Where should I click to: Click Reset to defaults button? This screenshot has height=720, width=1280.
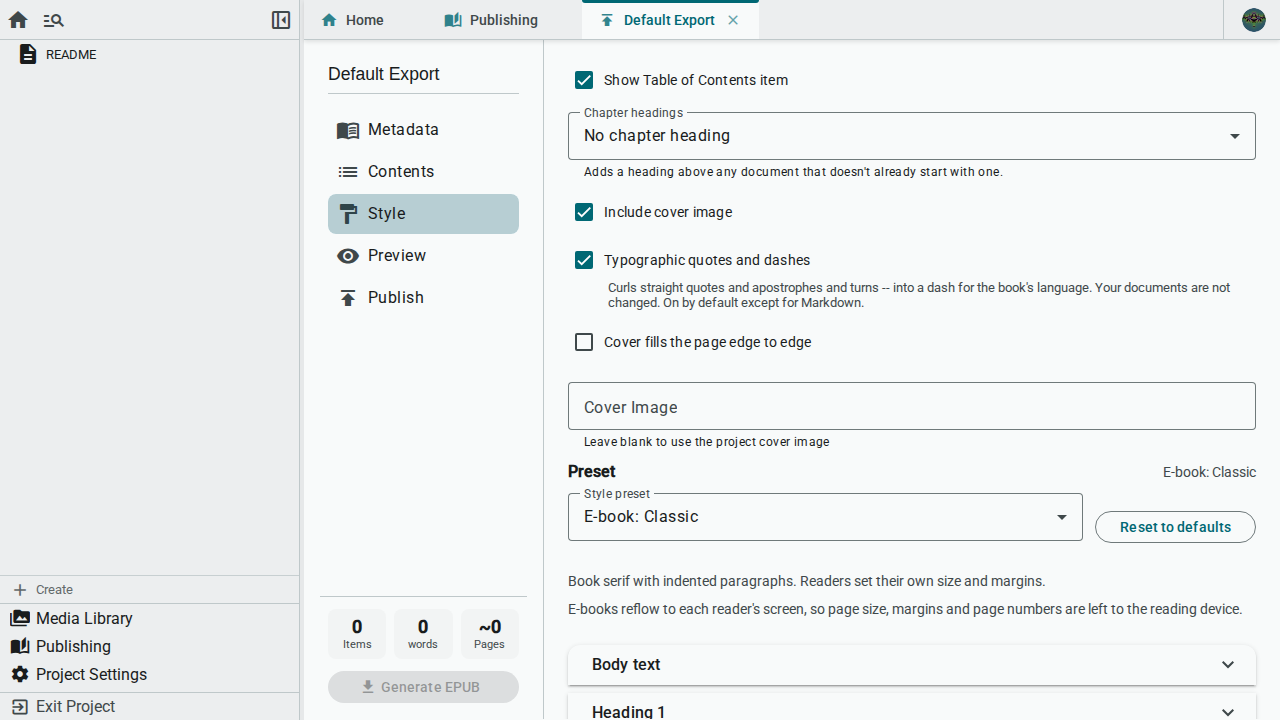click(1175, 527)
